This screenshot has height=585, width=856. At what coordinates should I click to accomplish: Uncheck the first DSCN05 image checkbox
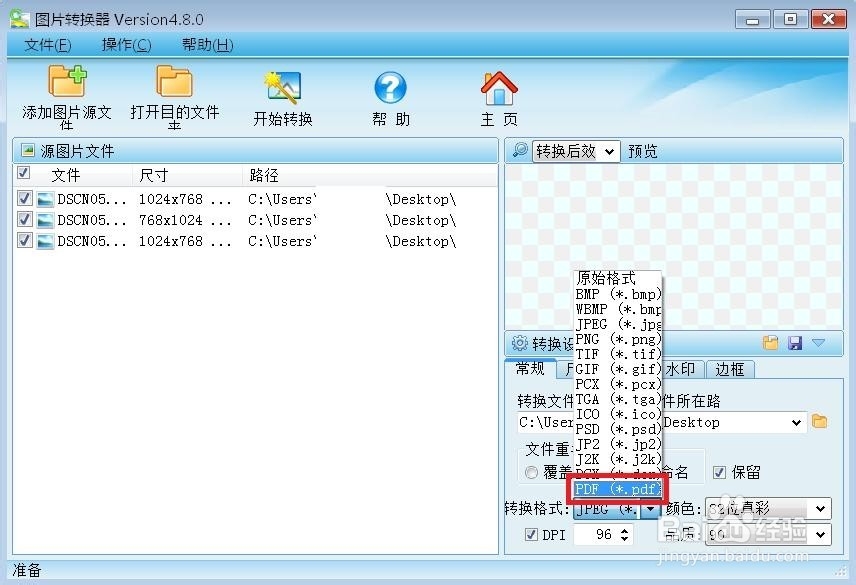pyautogui.click(x=25, y=198)
